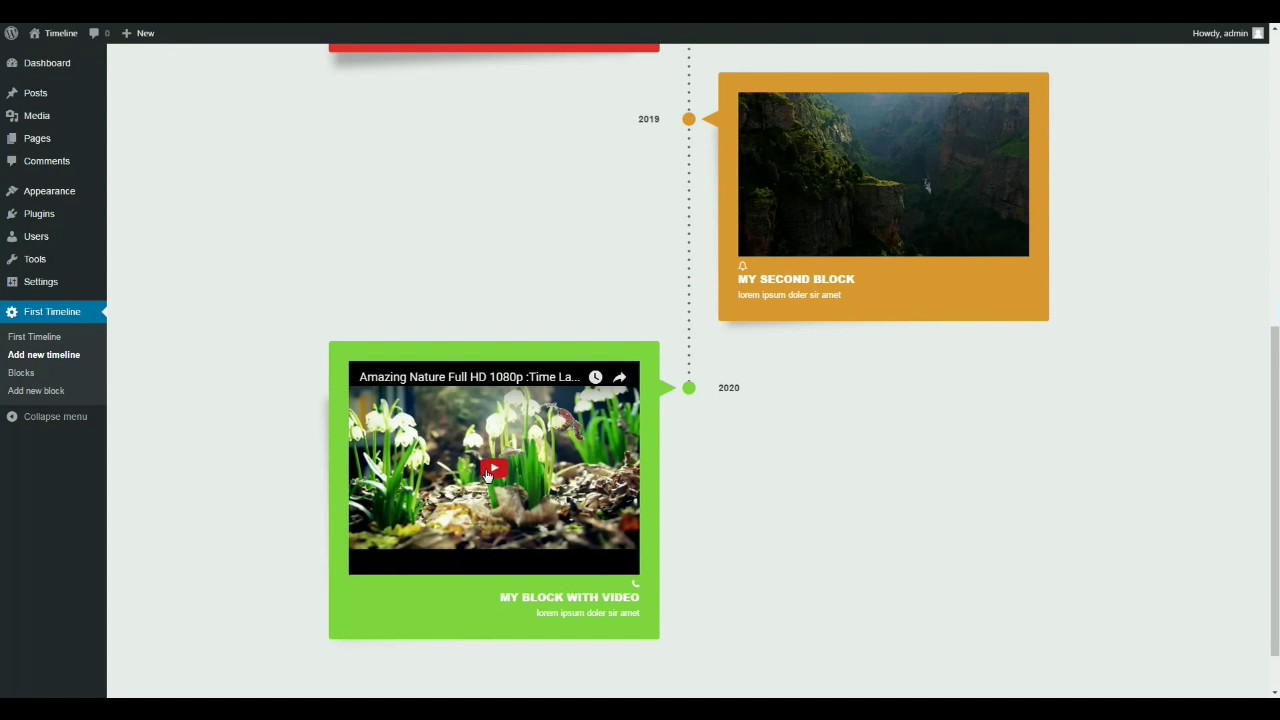
Task: Open the Comments sidebar menu
Action: pos(46,161)
